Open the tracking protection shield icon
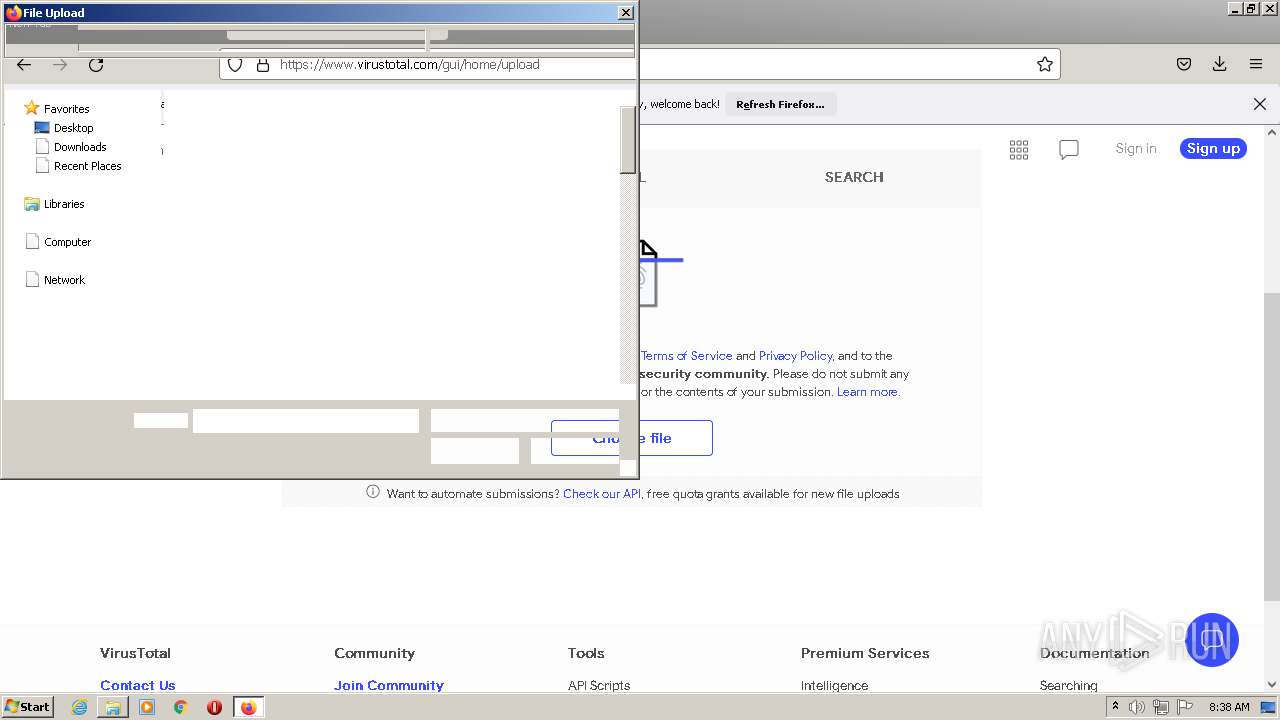Viewport: 1280px width, 720px height. click(x=235, y=64)
